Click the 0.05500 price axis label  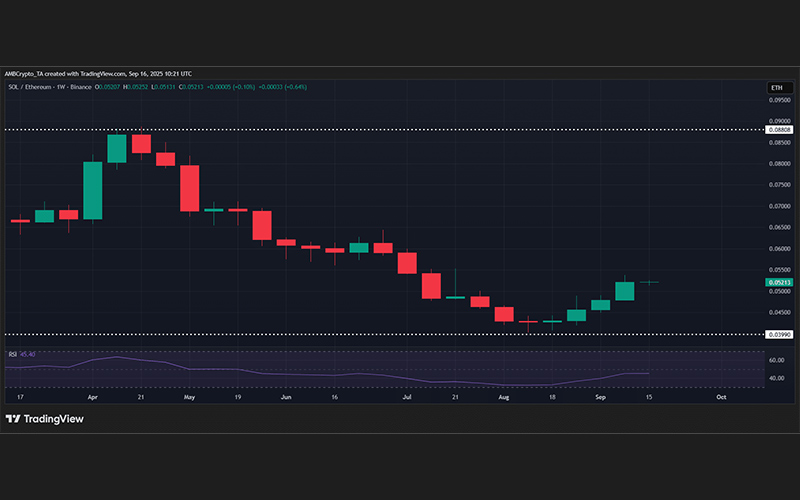point(780,270)
